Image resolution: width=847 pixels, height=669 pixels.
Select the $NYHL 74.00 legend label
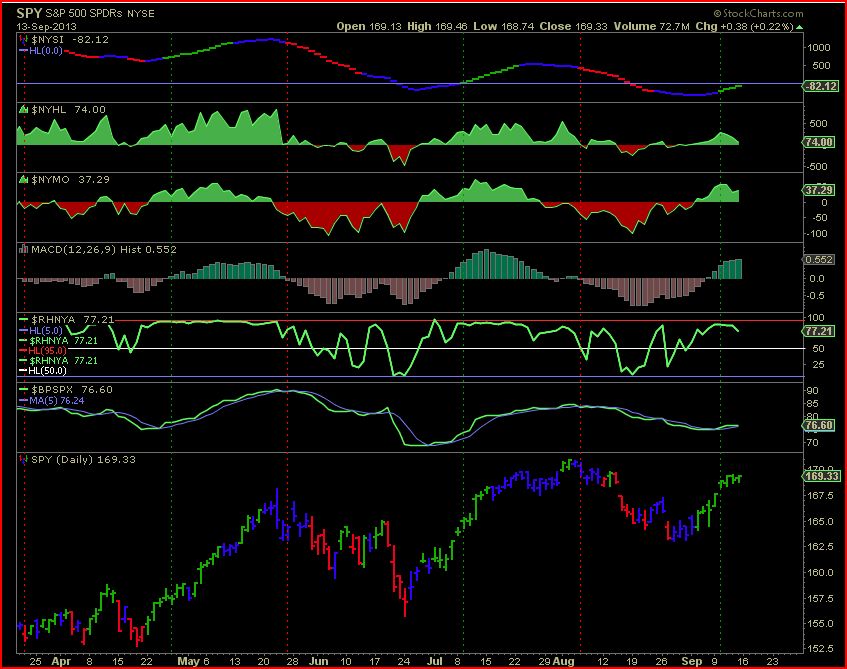click(68, 110)
